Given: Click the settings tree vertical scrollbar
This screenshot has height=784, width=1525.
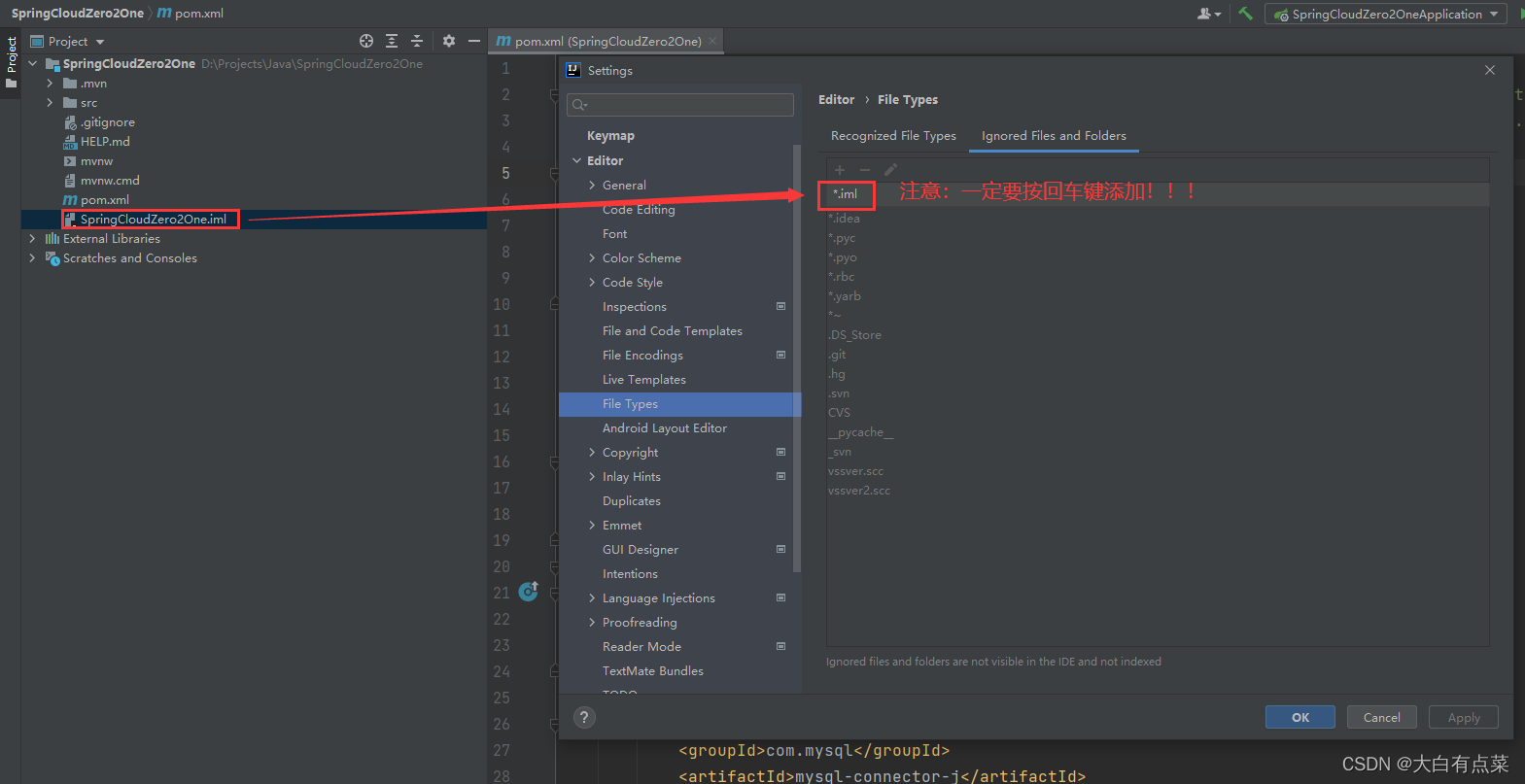Looking at the screenshot, I should coord(797,358).
